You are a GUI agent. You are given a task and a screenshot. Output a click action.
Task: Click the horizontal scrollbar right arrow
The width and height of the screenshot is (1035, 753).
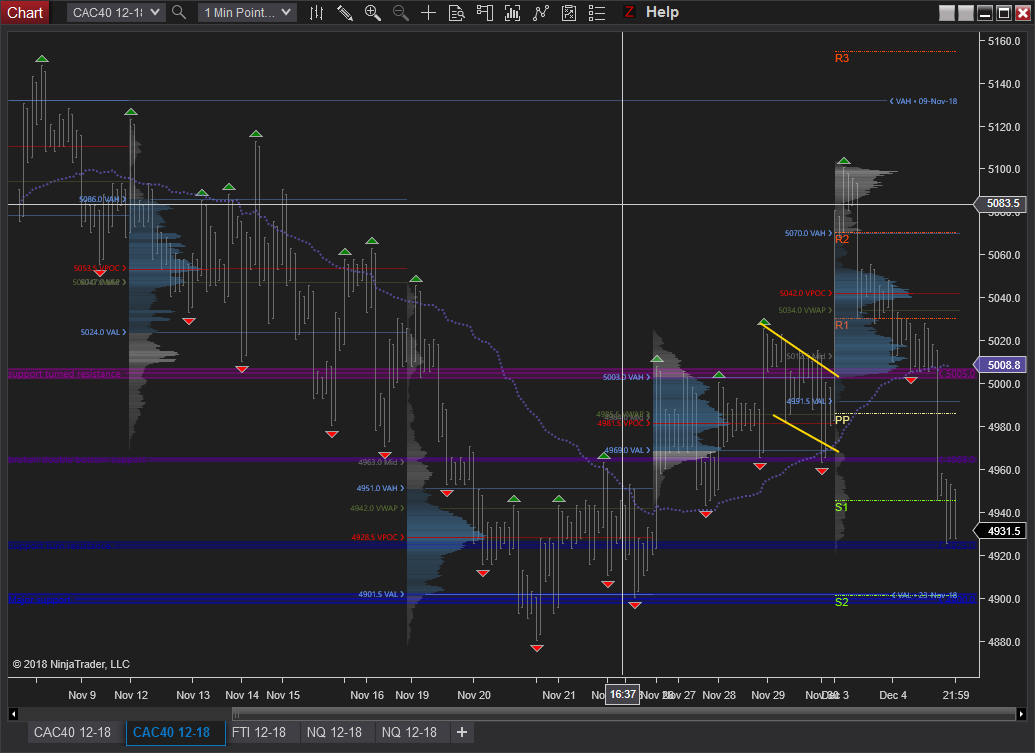click(1021, 714)
